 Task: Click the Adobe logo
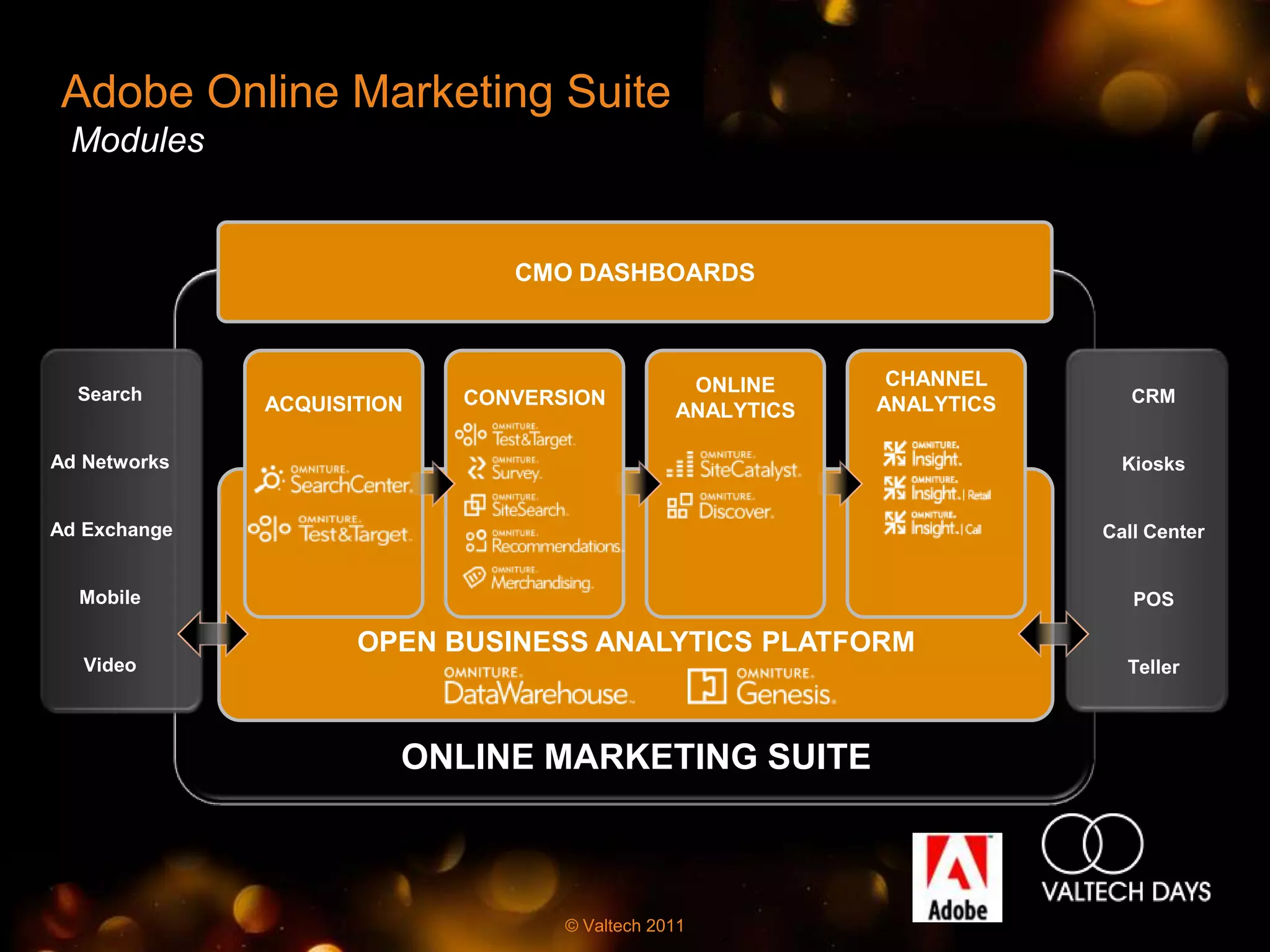957,878
